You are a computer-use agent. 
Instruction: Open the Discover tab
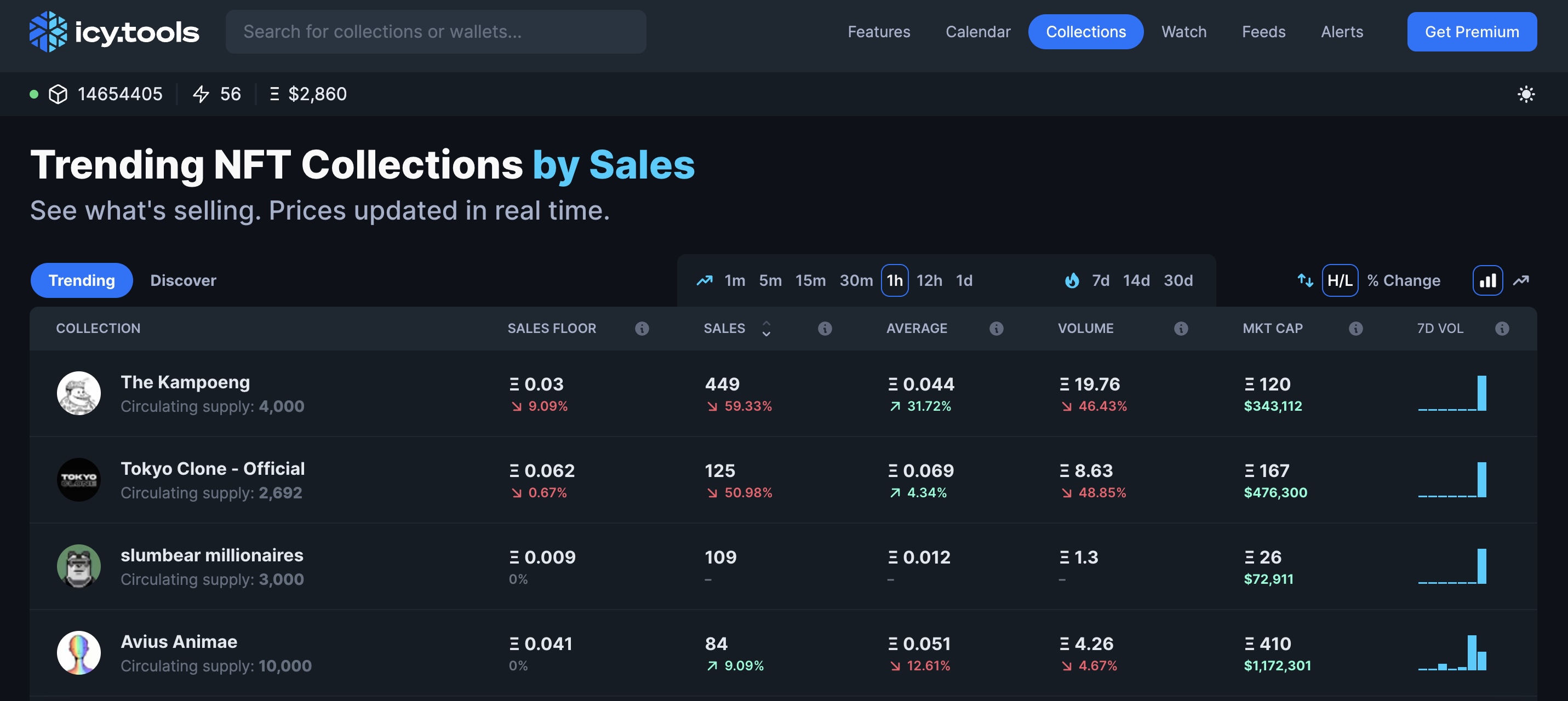pos(183,280)
